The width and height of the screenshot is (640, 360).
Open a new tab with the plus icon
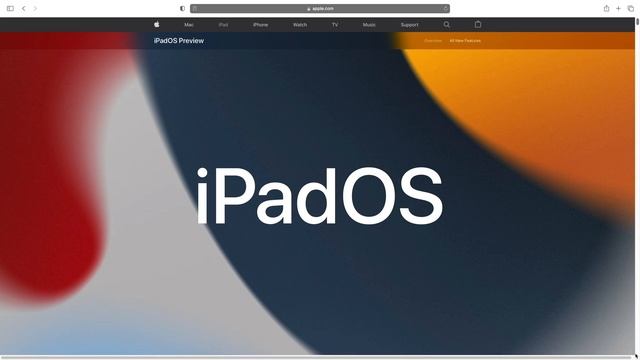618,8
